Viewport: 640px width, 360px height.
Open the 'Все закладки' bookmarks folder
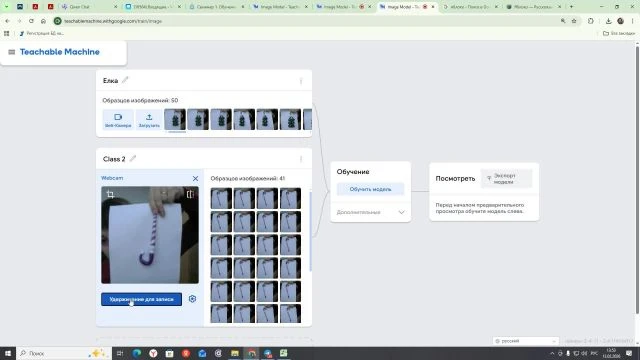[x=619, y=33]
